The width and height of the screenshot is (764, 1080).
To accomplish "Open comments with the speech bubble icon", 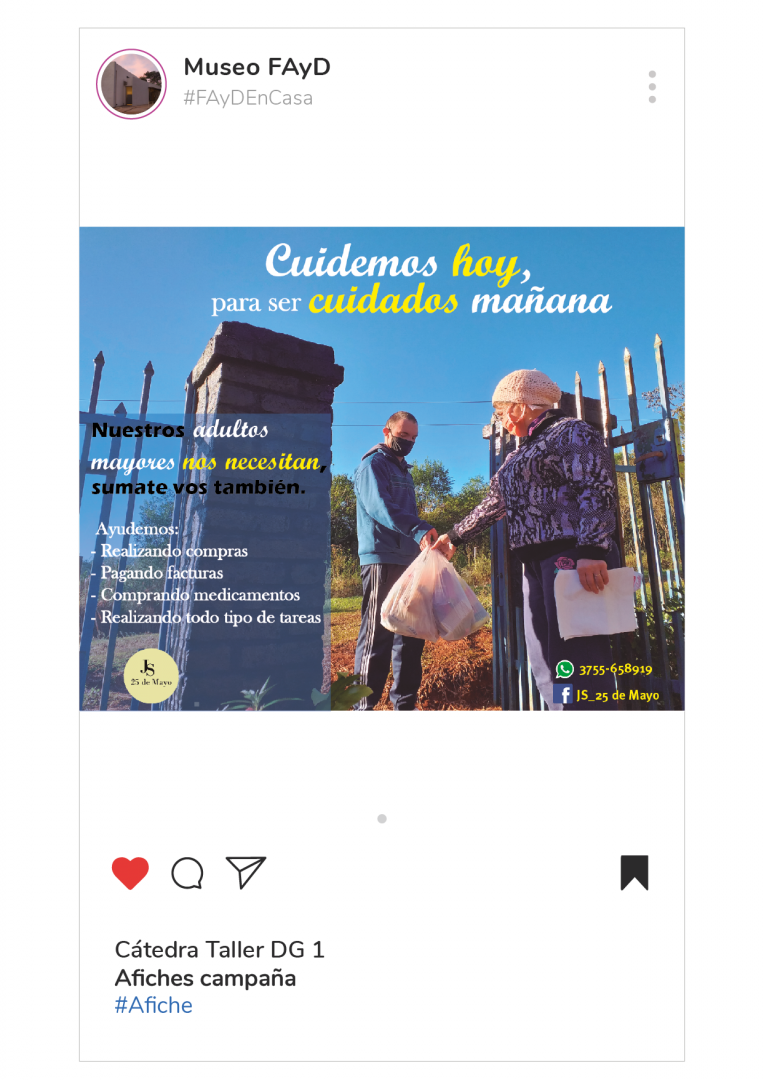I will tap(187, 873).
